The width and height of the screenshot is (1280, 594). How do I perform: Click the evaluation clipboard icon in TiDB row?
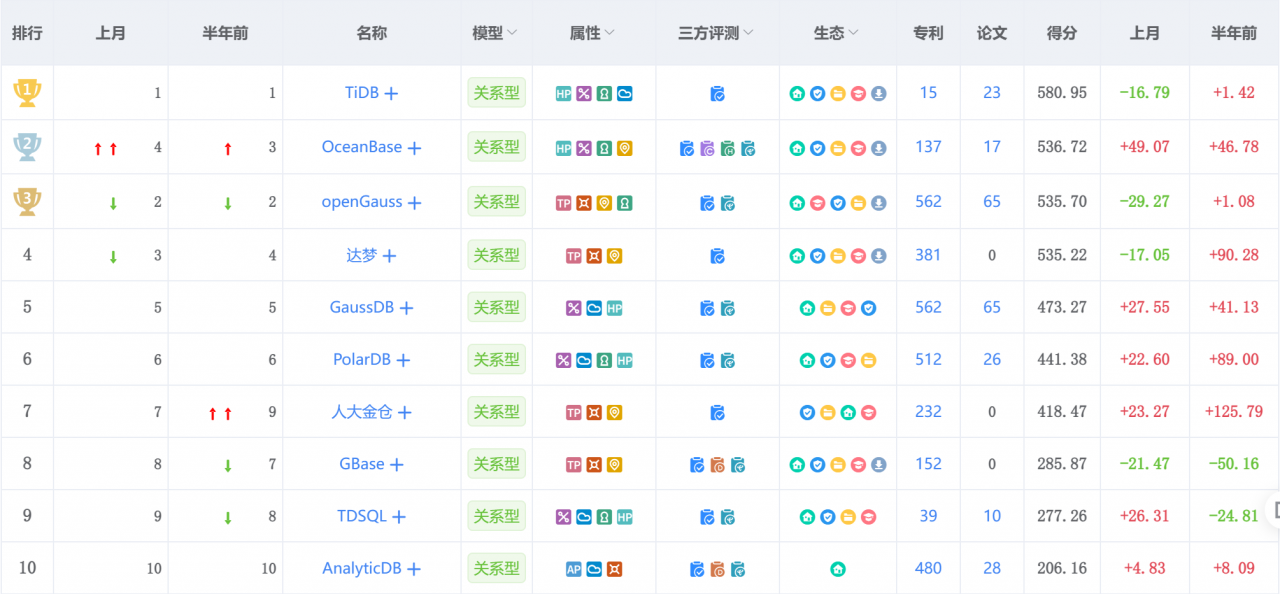point(717,94)
